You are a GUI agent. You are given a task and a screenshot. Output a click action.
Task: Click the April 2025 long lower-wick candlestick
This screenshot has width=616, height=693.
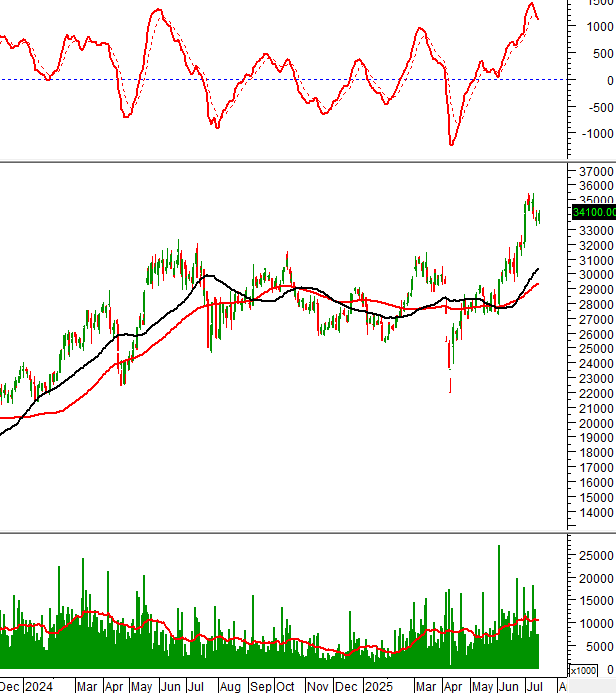point(449,378)
